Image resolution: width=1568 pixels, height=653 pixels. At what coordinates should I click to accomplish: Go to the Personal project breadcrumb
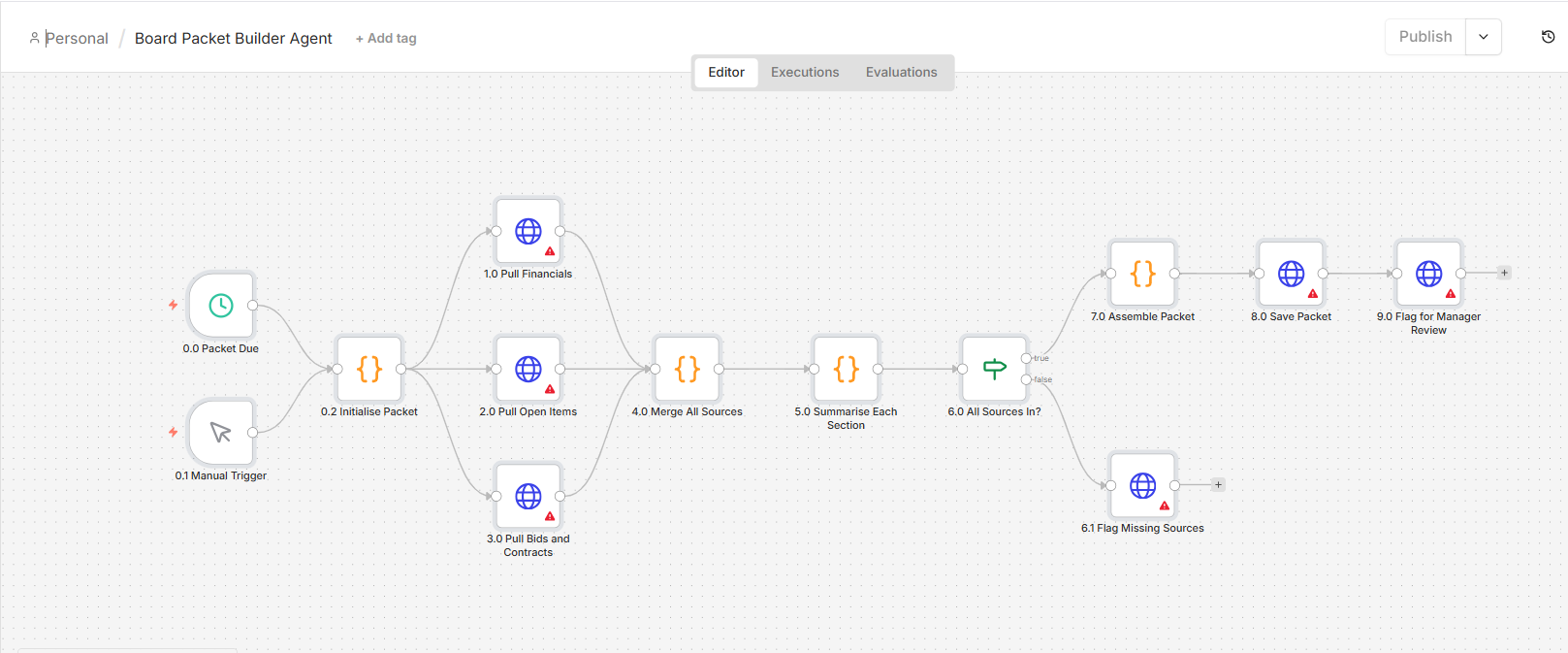point(77,39)
